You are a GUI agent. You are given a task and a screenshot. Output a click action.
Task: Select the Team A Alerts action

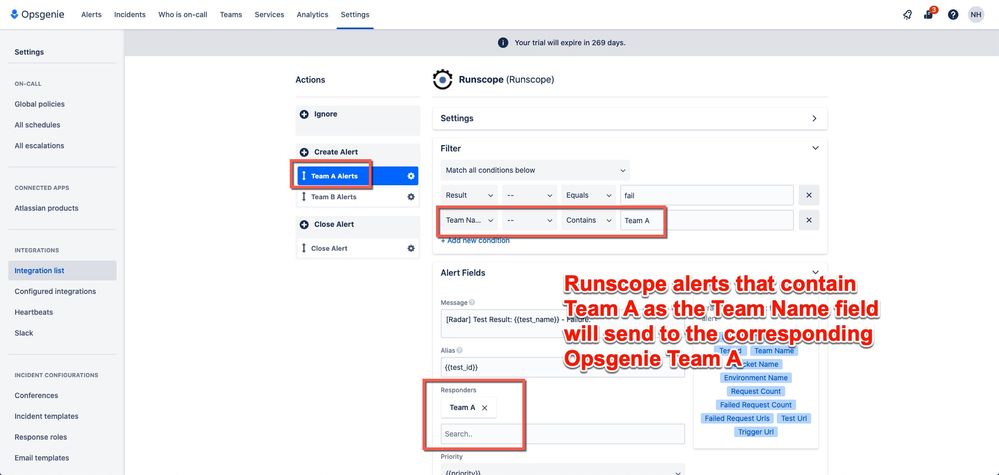pyautogui.click(x=358, y=176)
